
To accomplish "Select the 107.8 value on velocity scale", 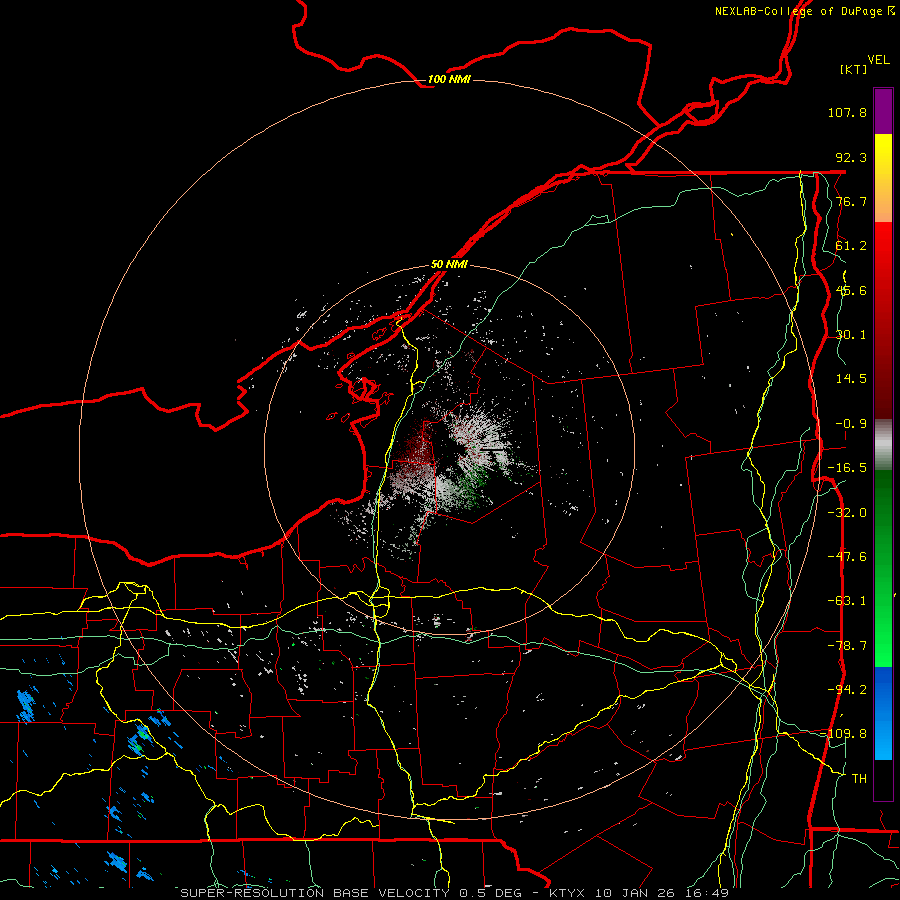I will pos(847,112).
